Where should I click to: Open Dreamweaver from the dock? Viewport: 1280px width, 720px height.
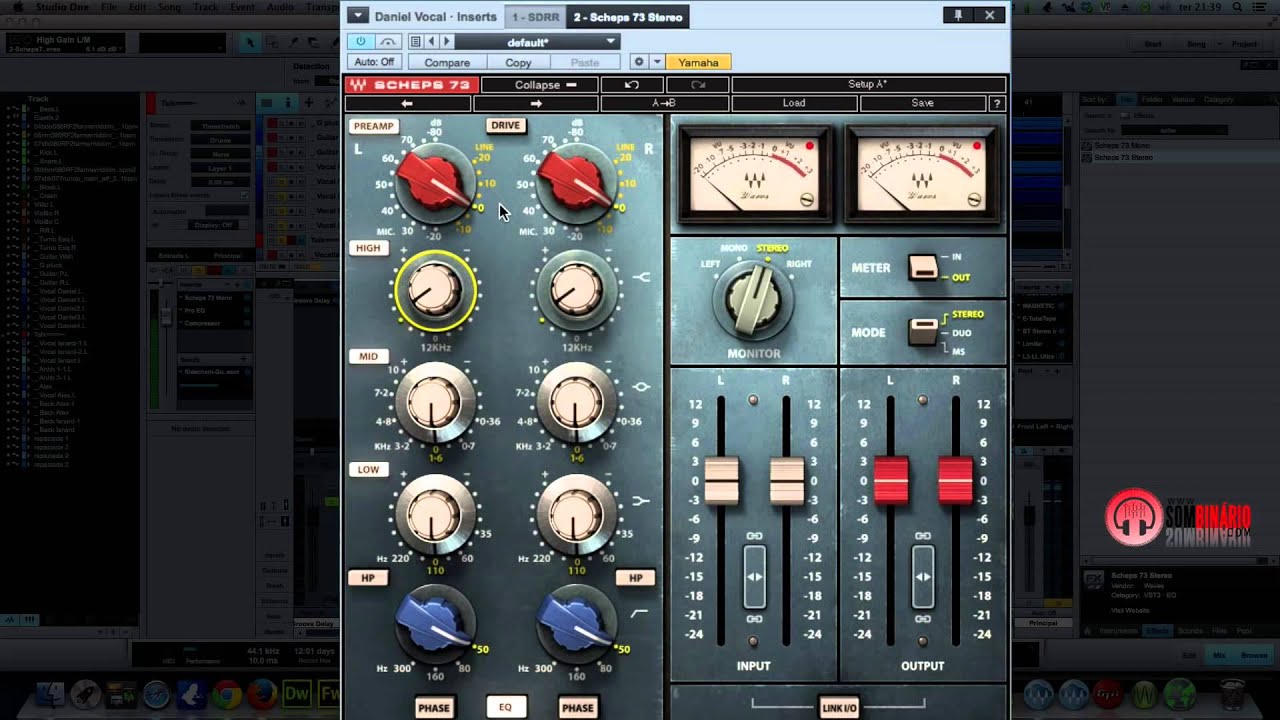[297, 694]
